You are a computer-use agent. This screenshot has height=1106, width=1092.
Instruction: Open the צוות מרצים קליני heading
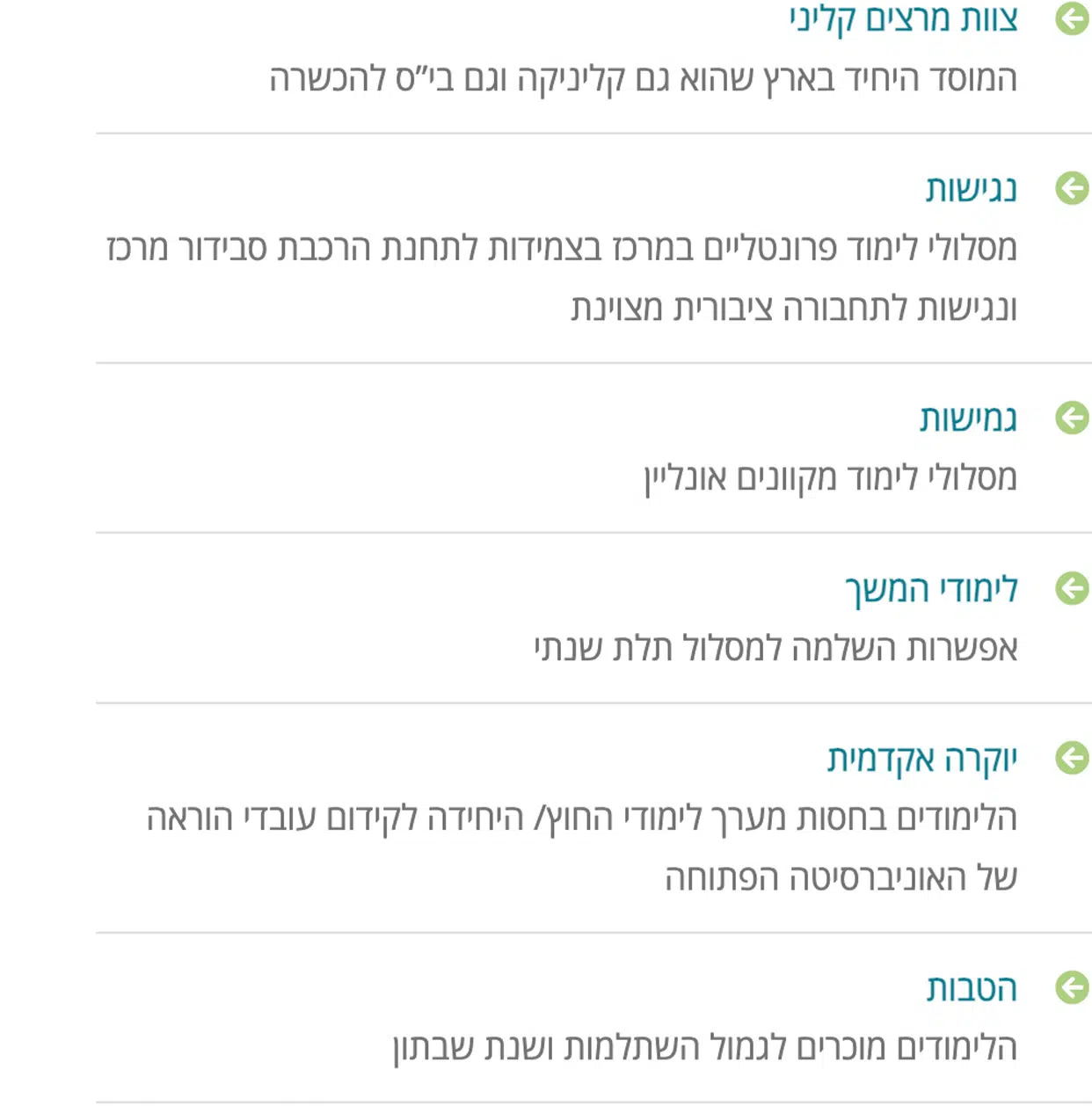click(x=903, y=18)
